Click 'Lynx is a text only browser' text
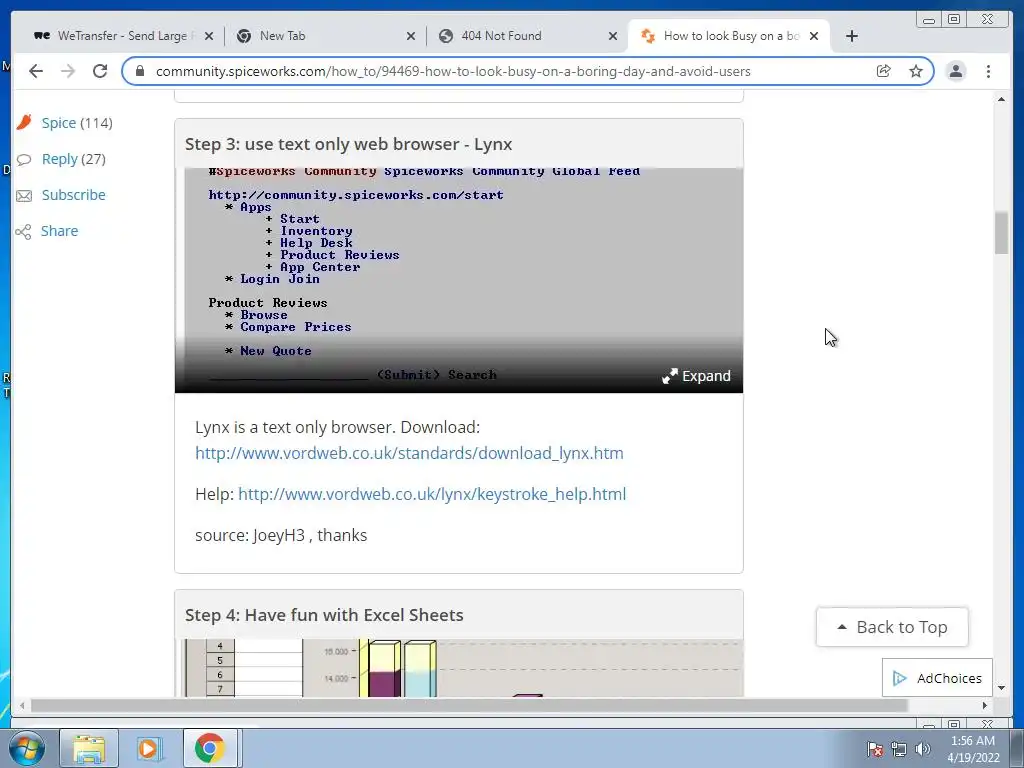 click(337, 427)
